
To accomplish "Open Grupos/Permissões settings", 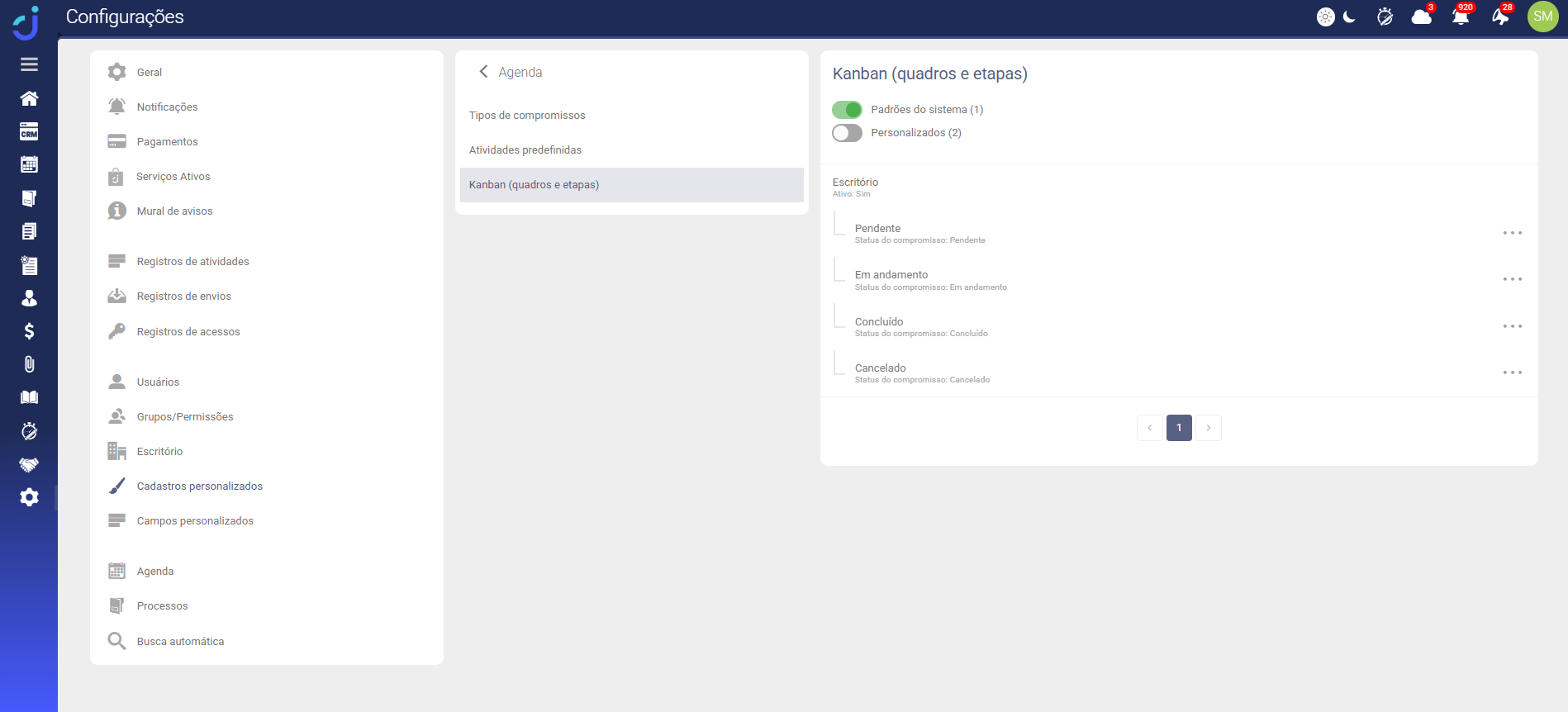I will click(x=185, y=417).
